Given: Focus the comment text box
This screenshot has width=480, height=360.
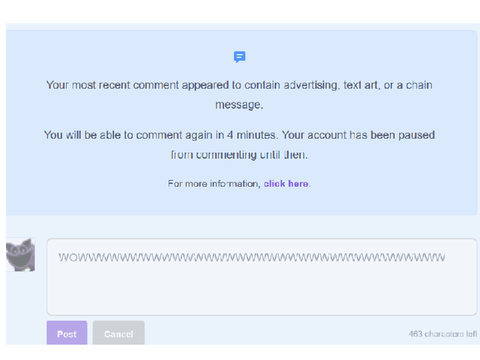Looking at the screenshot, I should tap(262, 277).
